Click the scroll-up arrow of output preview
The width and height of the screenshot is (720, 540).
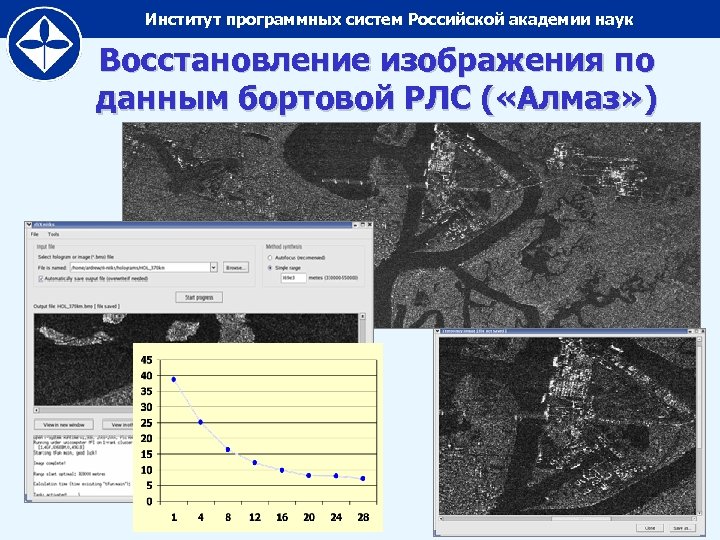click(x=362, y=316)
